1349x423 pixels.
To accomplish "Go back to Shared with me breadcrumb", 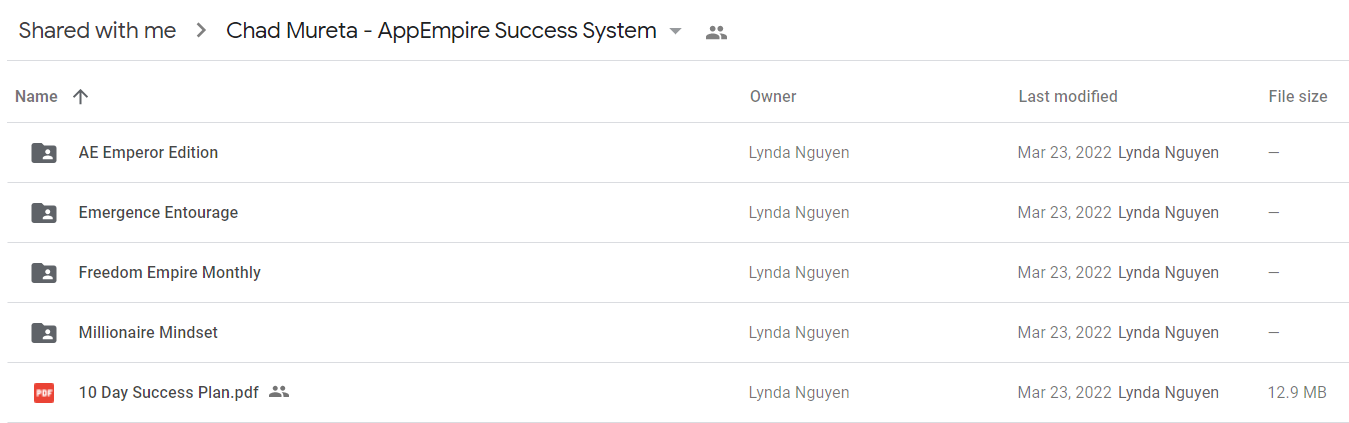I will tap(97, 31).
